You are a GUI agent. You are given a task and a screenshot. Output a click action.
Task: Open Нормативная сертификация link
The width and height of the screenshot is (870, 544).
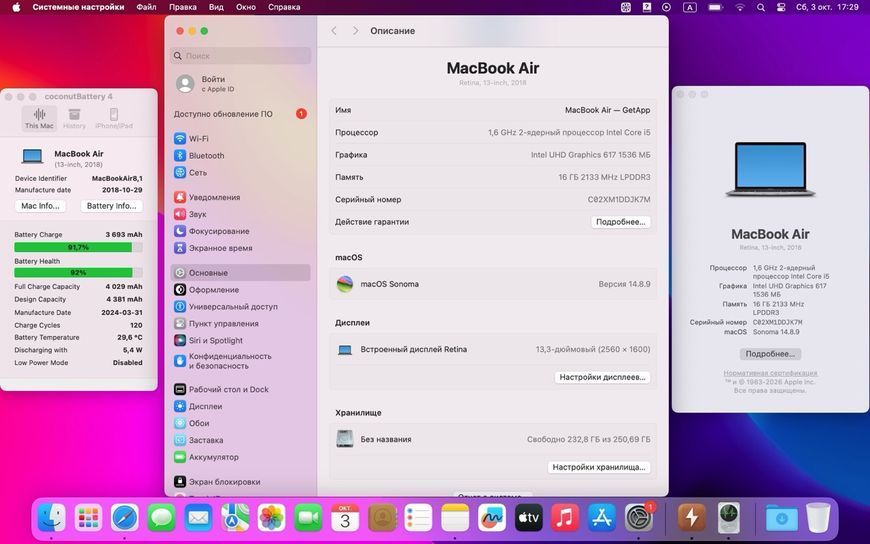[x=770, y=373]
